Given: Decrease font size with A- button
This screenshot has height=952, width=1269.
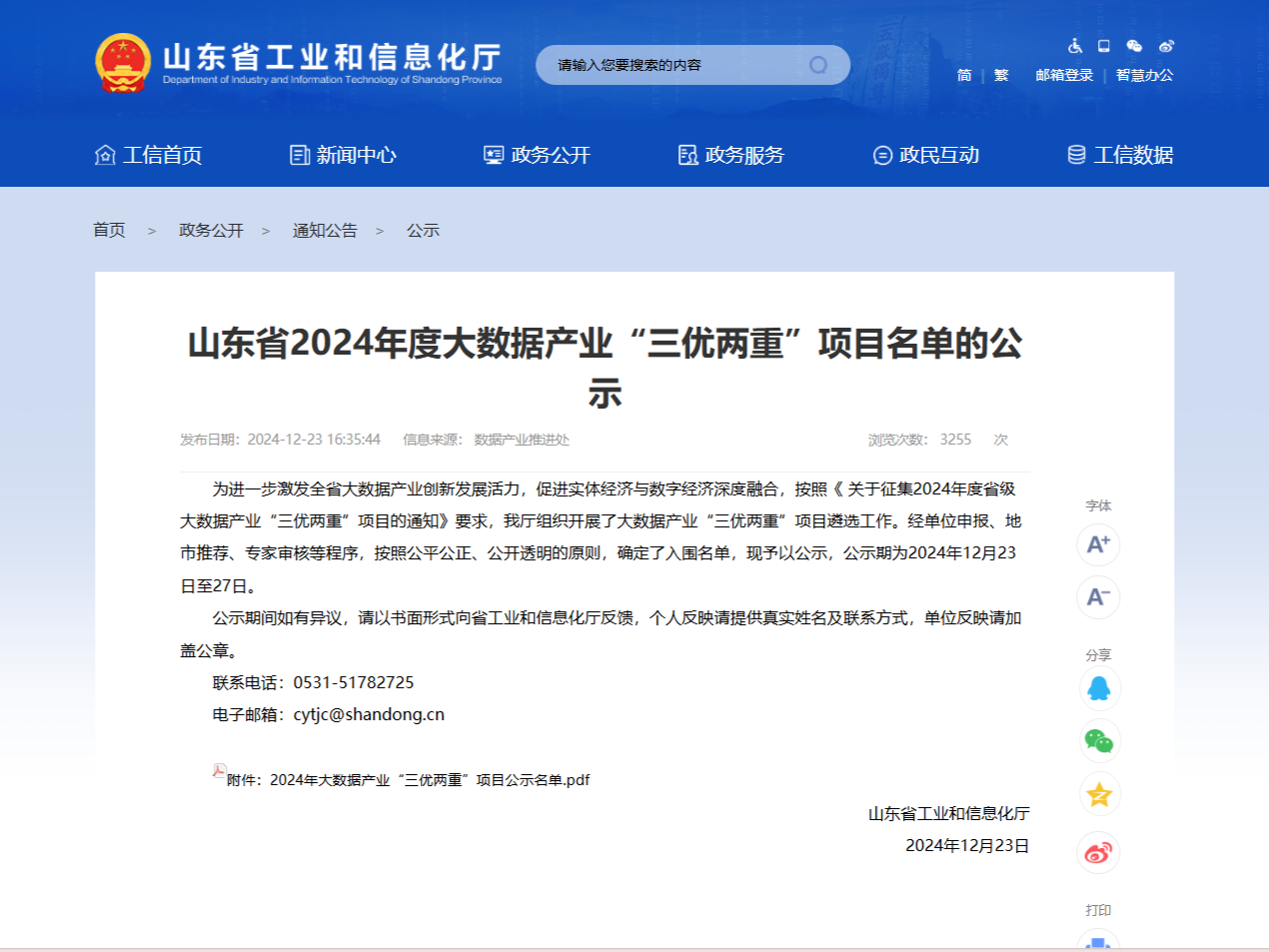Looking at the screenshot, I should point(1098,597).
